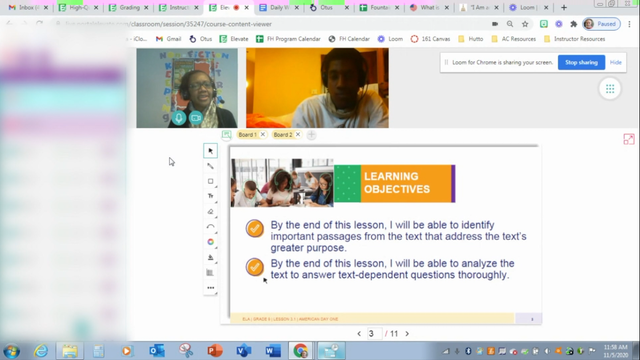
Task: Click the chart tool icon
Action: tap(211, 272)
